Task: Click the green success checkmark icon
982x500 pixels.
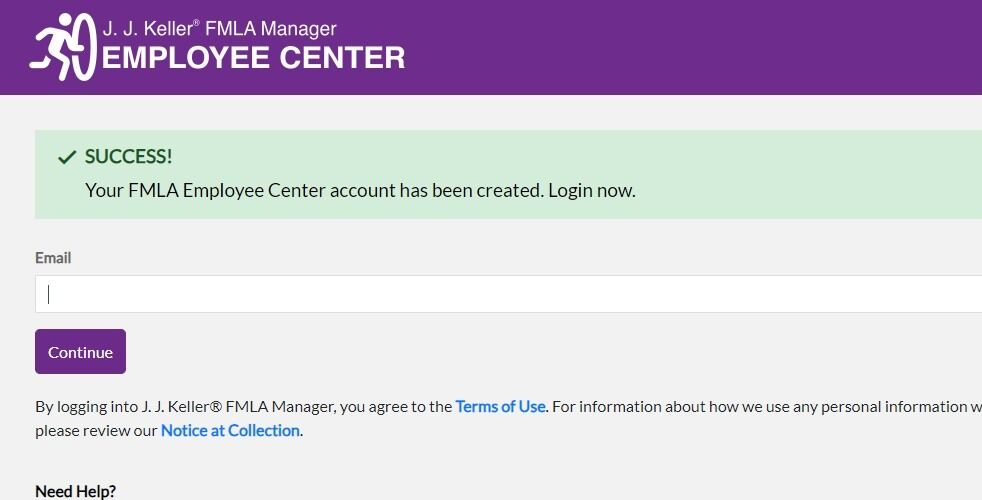Action: coord(67,157)
